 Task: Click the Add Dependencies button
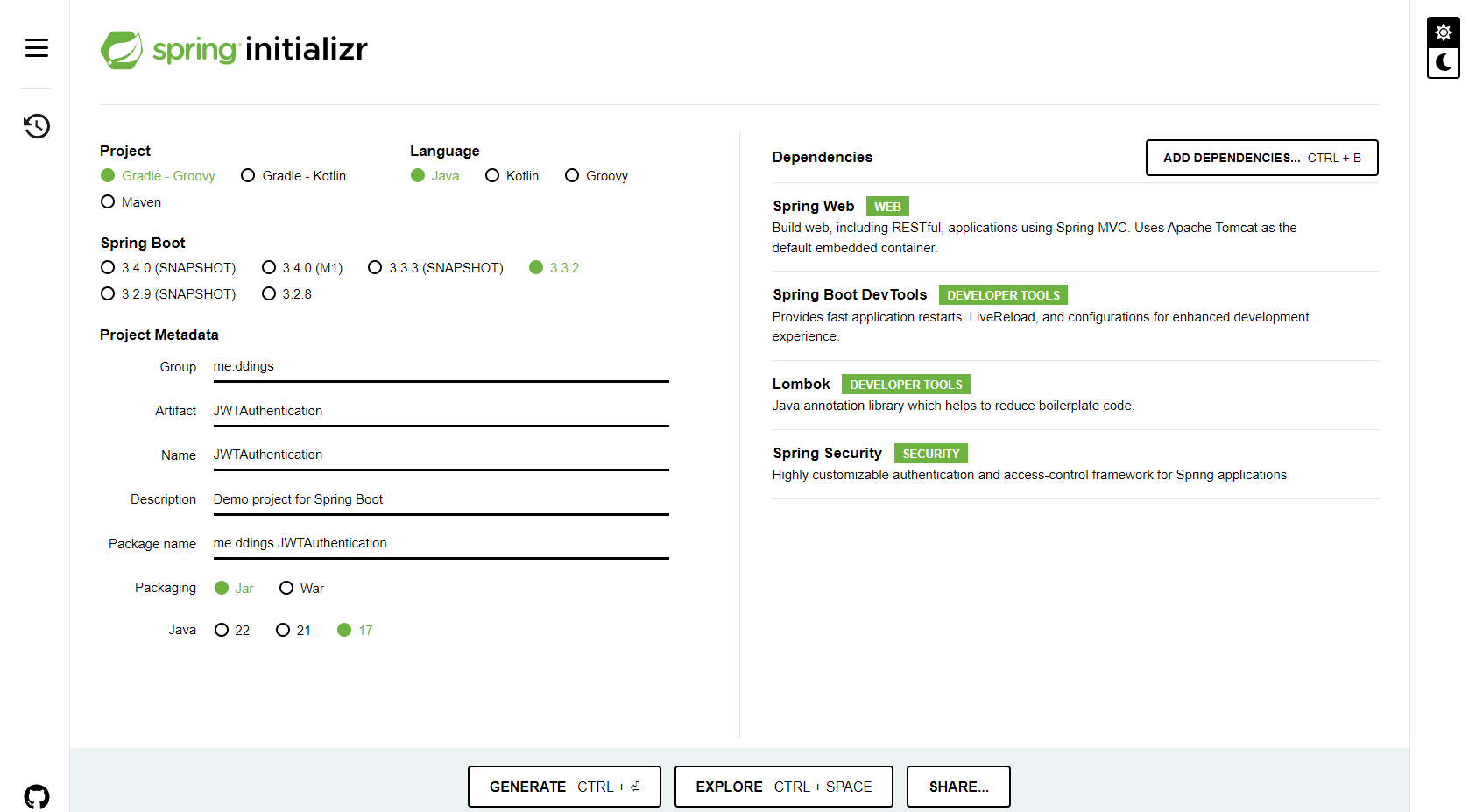coord(1261,158)
